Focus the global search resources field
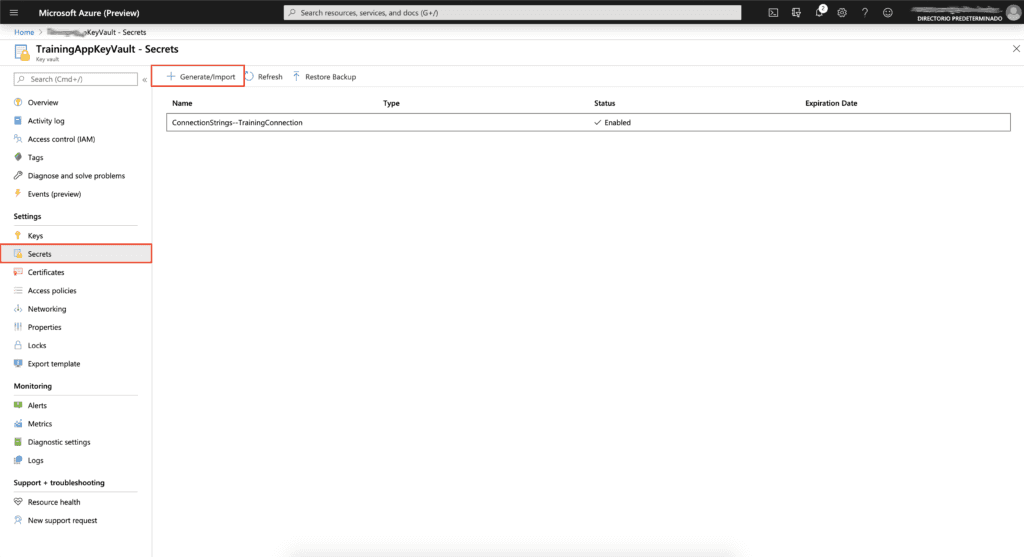 point(512,12)
